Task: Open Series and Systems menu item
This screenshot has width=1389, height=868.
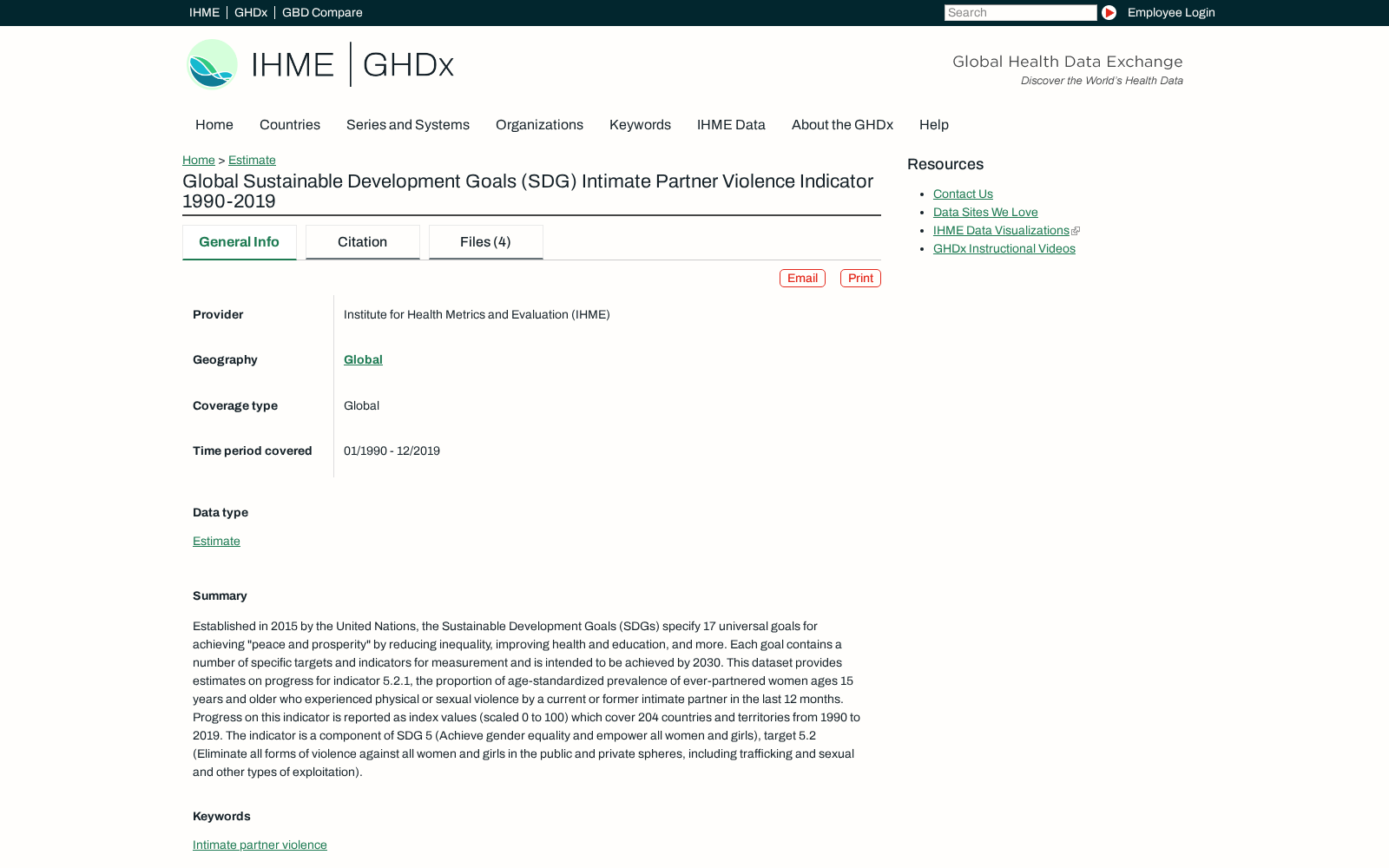Action: (408, 125)
